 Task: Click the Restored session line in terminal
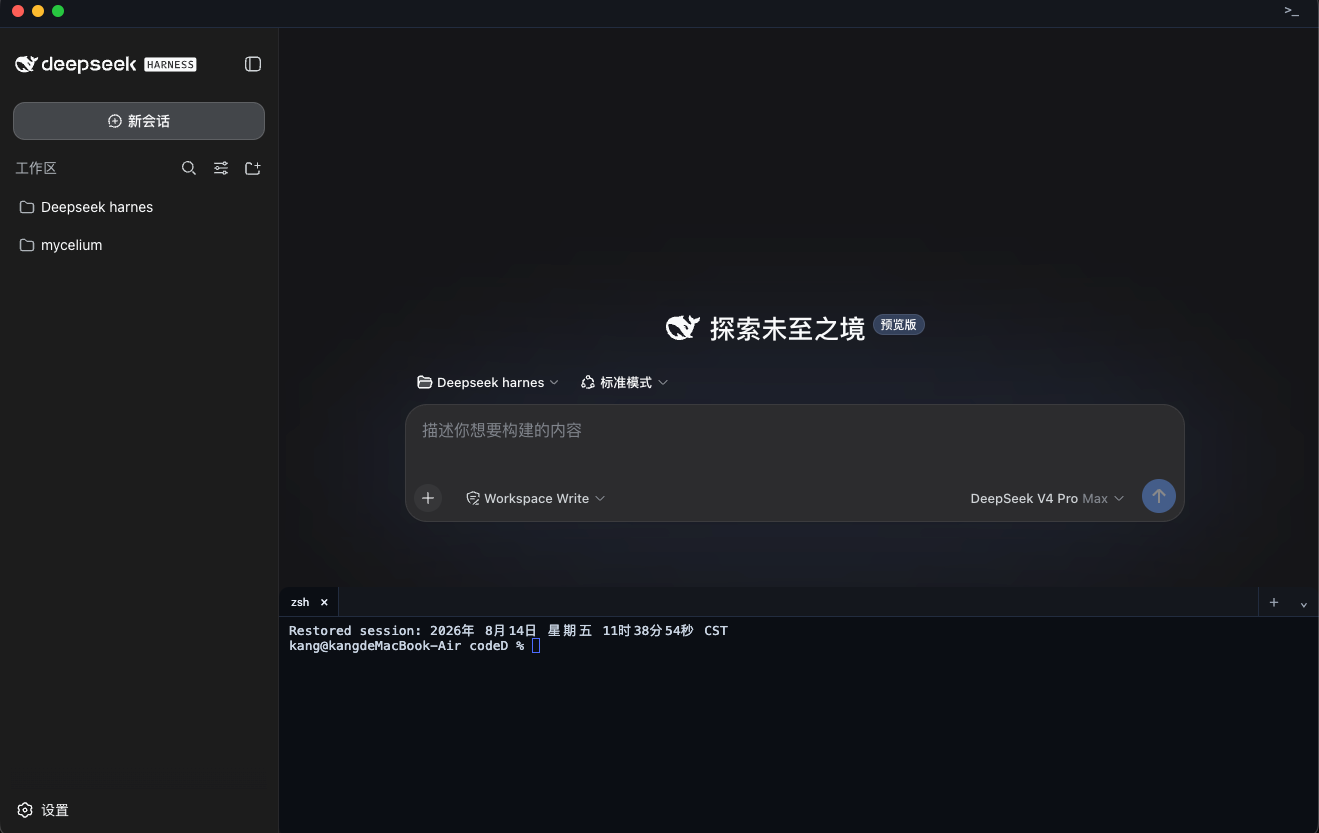pos(508,631)
